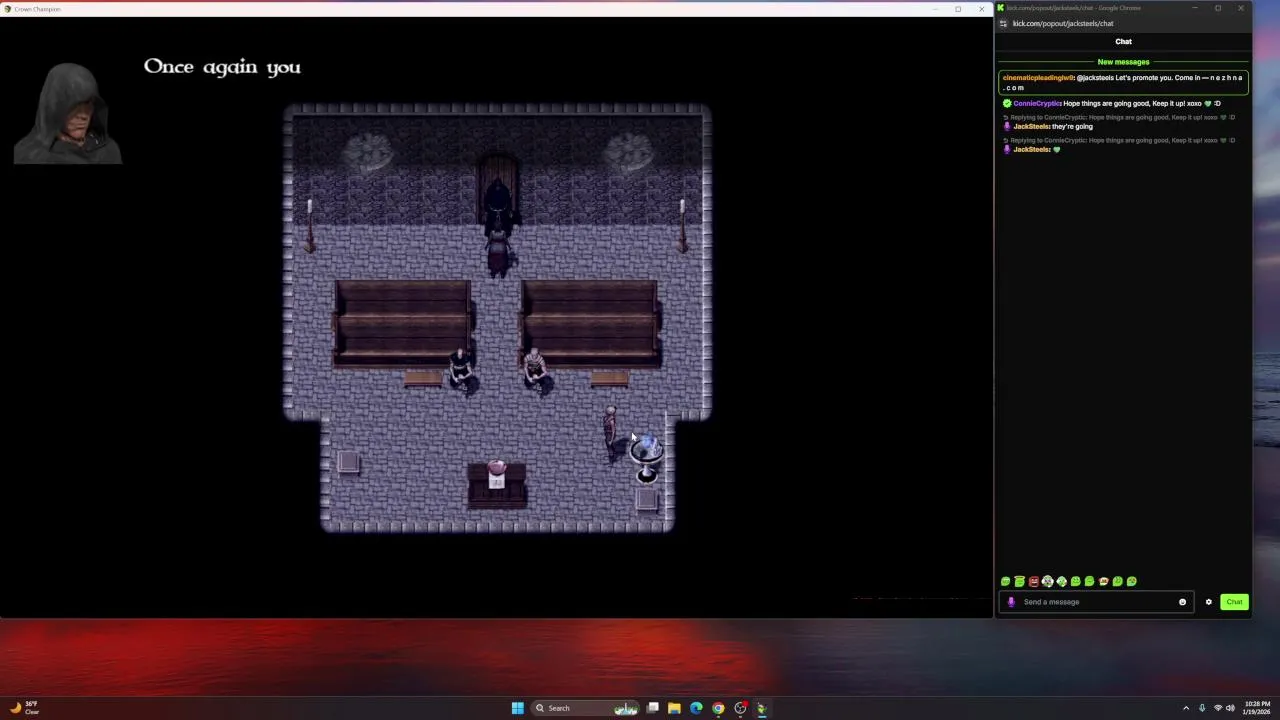This screenshot has height=720, width=1280.
Task: Open the Windows Start menu
Action: click(518, 708)
